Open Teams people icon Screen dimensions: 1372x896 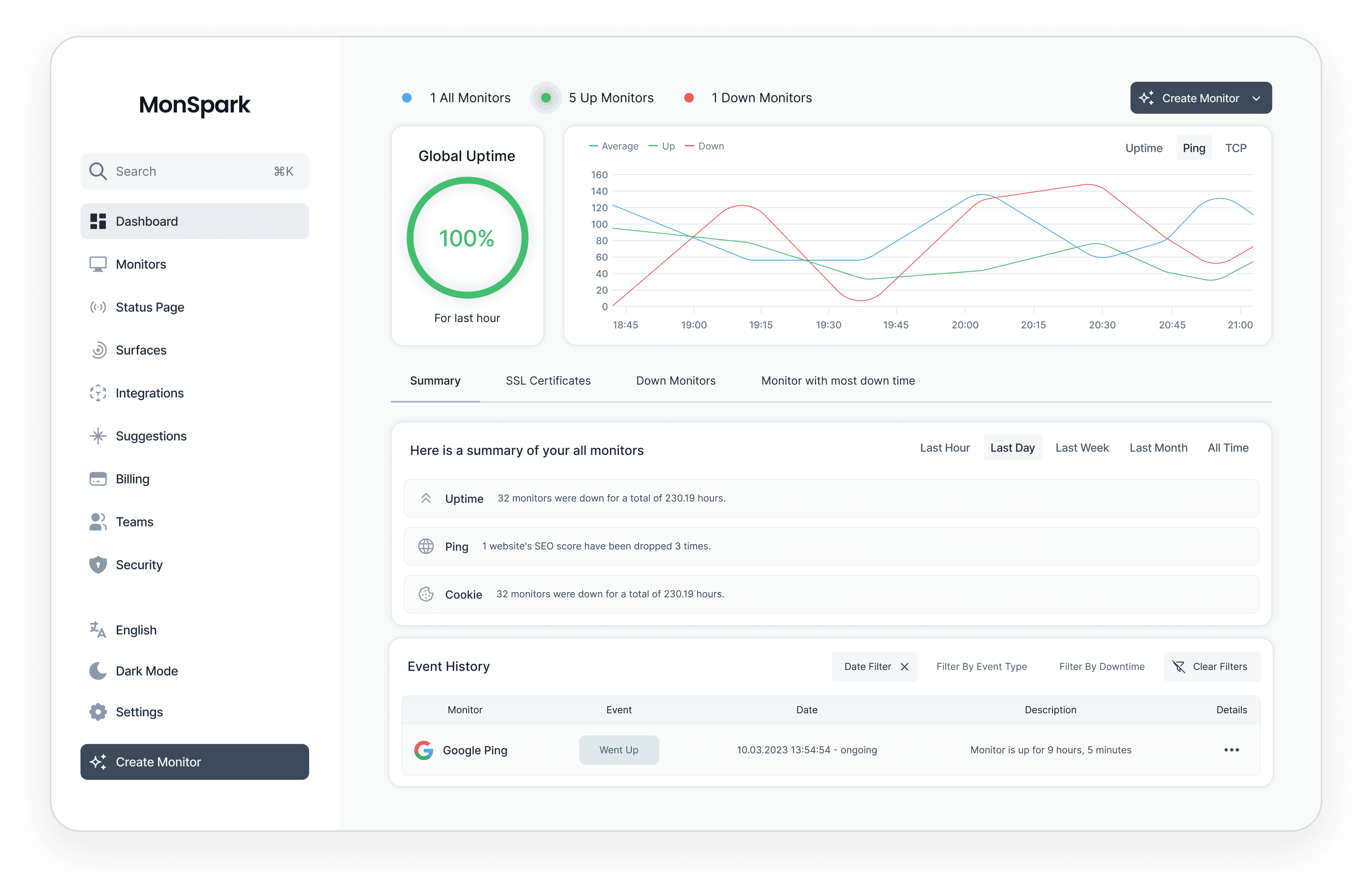(98, 522)
